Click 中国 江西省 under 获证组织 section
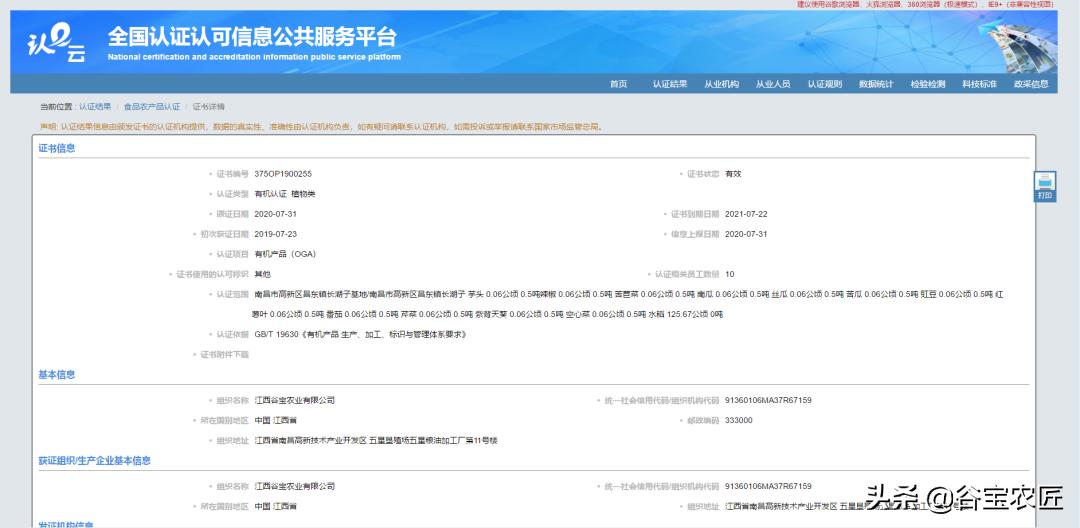Image resolution: width=1080 pixels, height=528 pixels. (276, 506)
